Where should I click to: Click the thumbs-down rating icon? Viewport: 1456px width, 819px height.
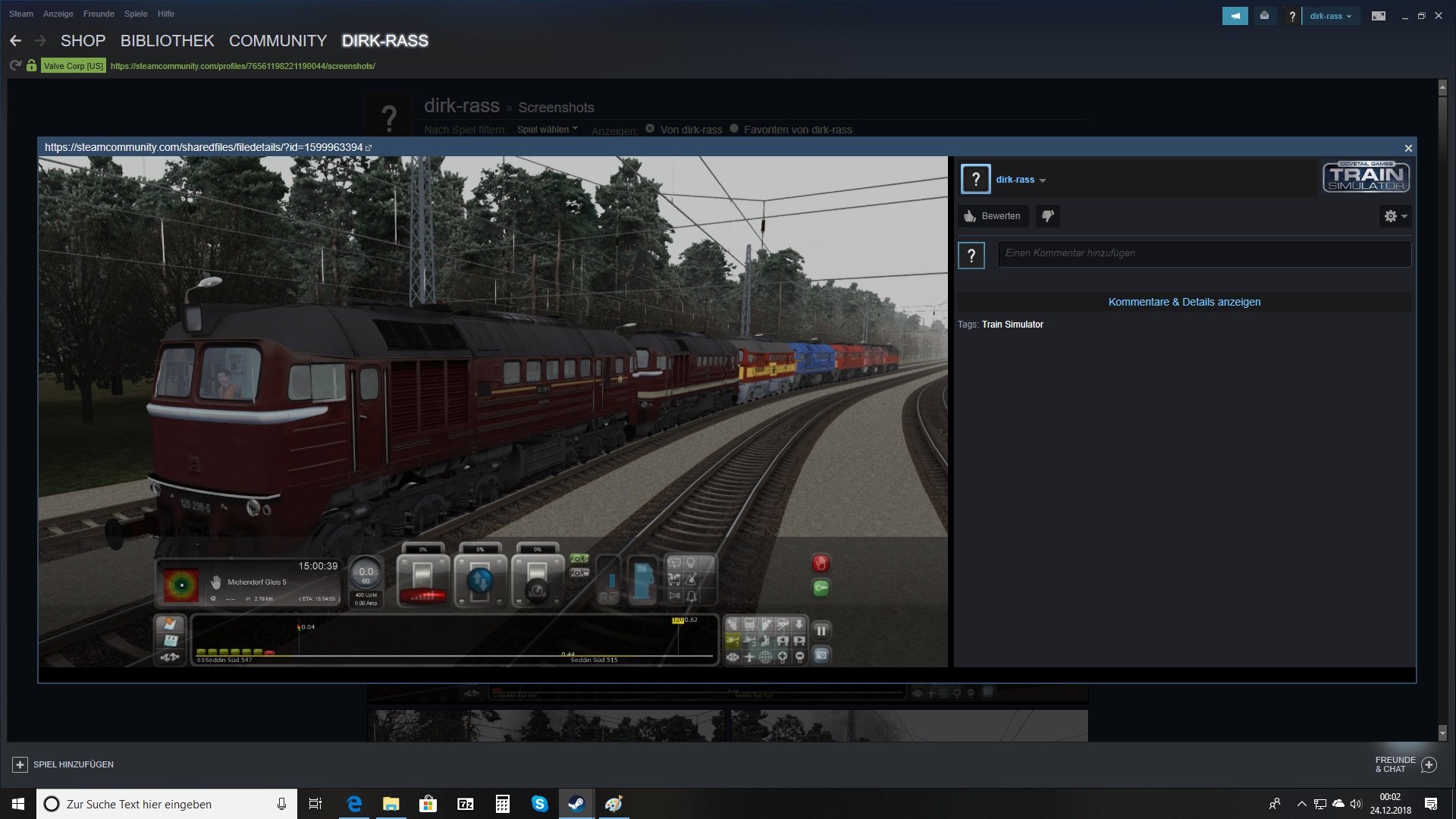[x=1047, y=216]
